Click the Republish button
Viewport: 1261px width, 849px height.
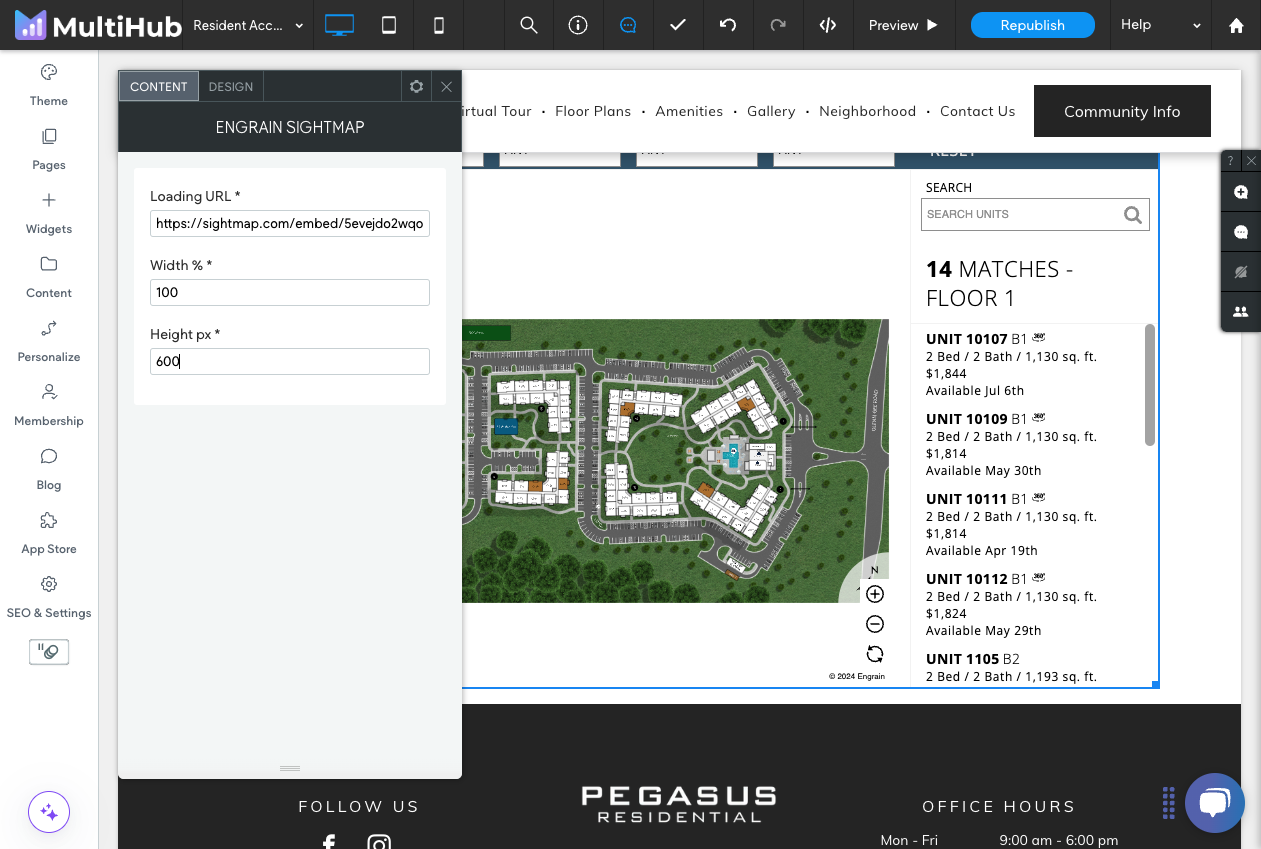point(1033,25)
